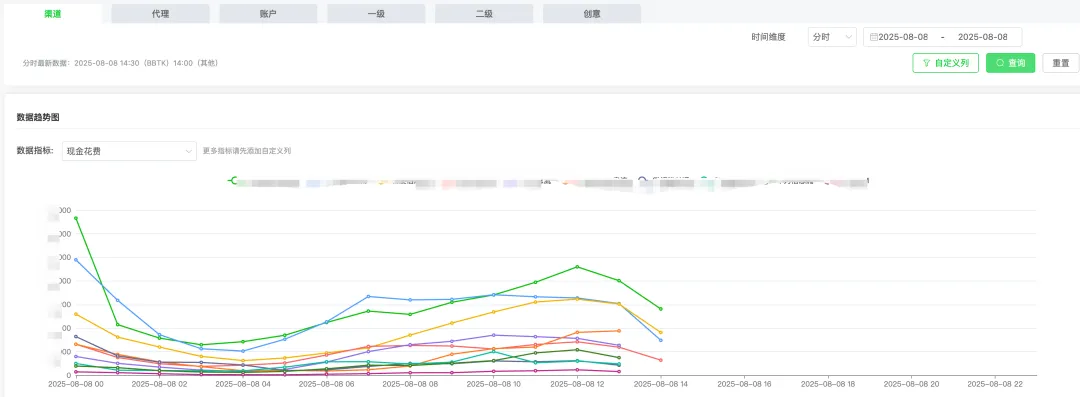
Task: Click the 数据指标 label
Action: [x=35, y=151]
